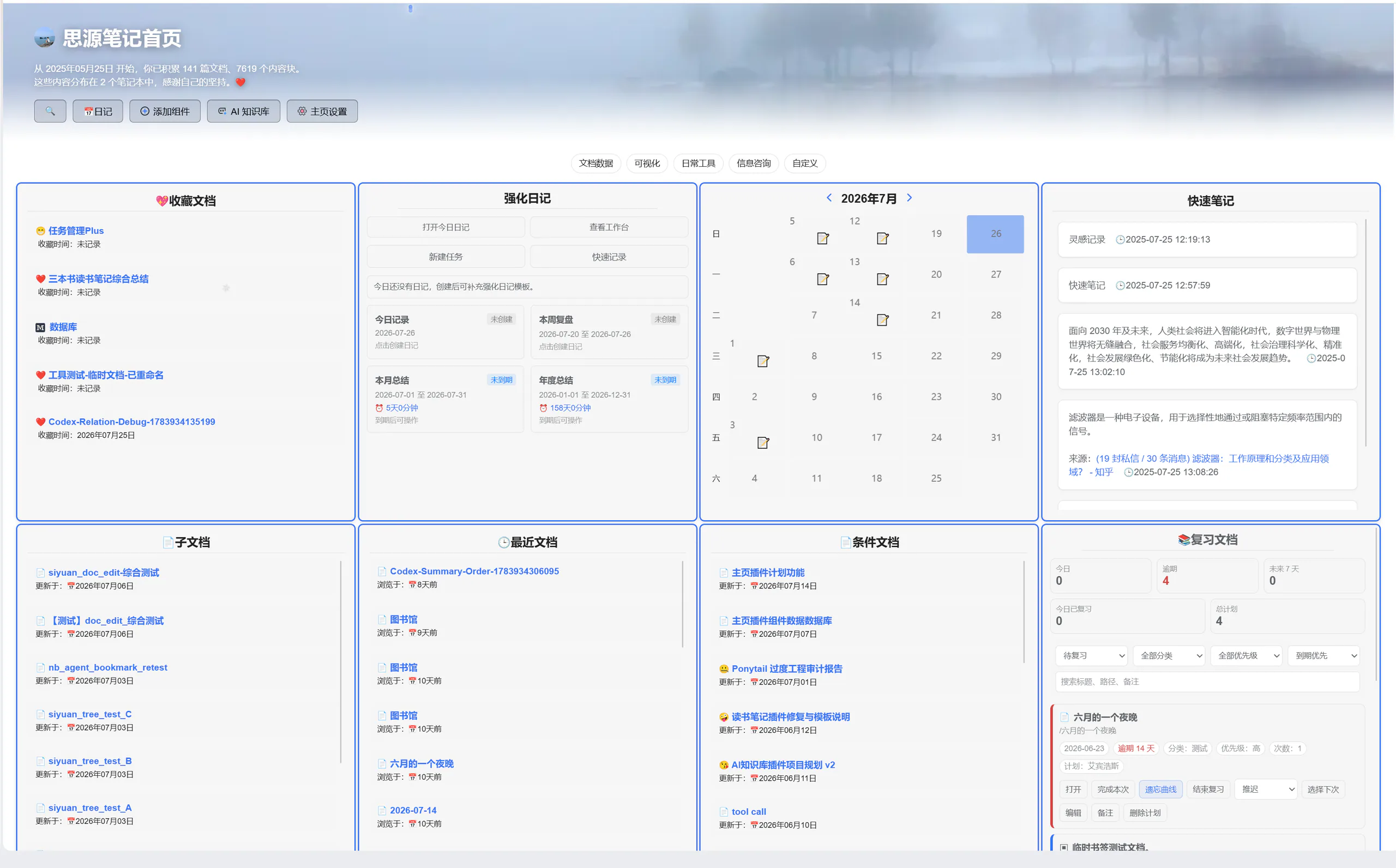This screenshot has width=1396, height=868.
Task: Click 结束复习 on the review item
Action: point(1208,790)
